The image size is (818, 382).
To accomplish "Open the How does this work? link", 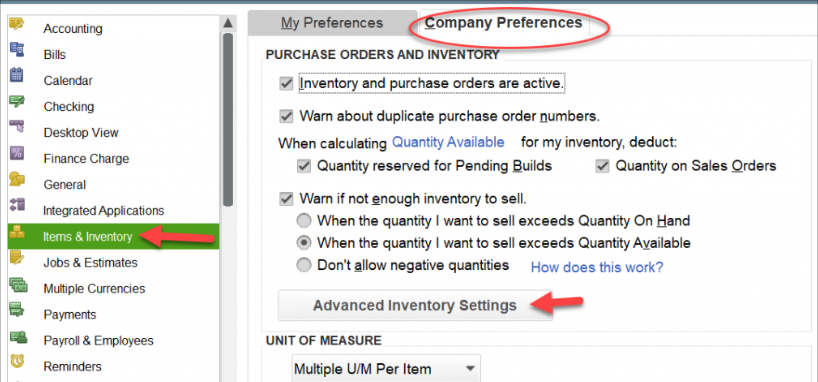I will (x=597, y=268).
